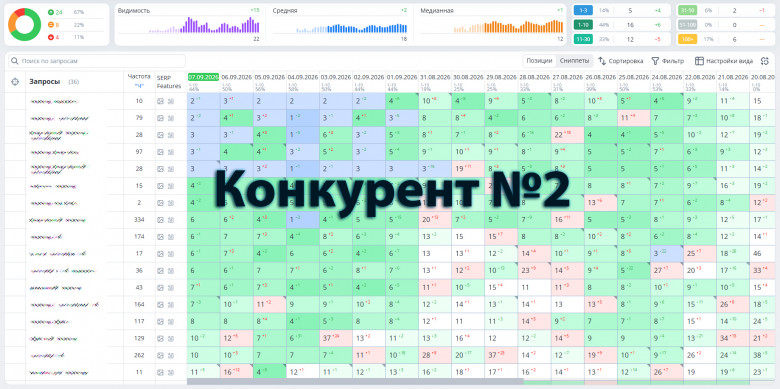
Task: Click the orange icon next to 8
Action: [x=51, y=25]
